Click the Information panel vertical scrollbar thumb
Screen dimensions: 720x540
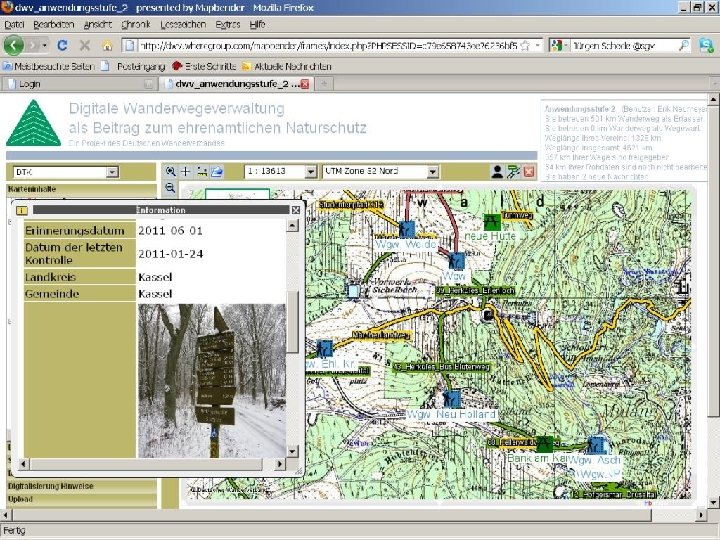click(x=292, y=321)
